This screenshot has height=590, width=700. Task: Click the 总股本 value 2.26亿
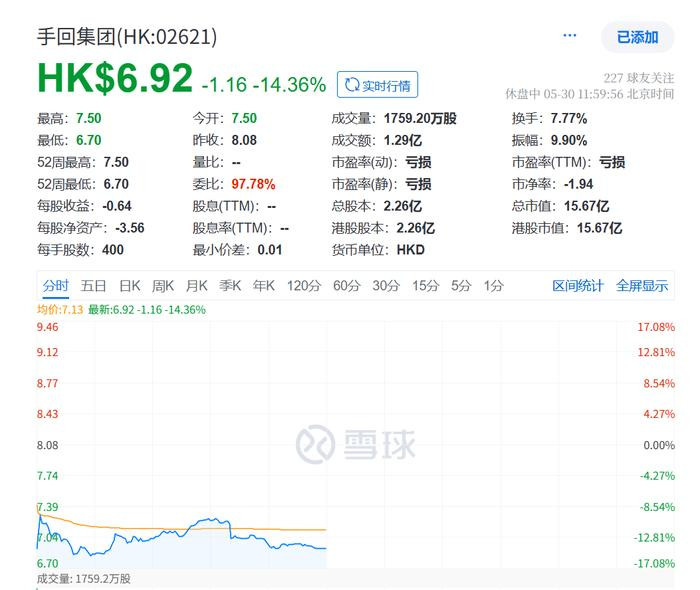402,206
